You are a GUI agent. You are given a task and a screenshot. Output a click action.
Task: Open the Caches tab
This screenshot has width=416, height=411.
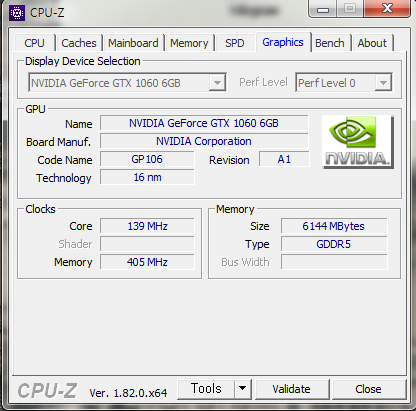click(x=79, y=43)
